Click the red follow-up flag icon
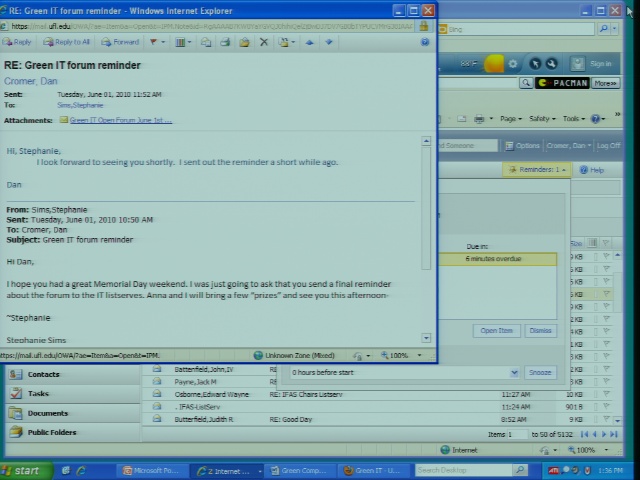The image size is (640, 480). (153, 42)
